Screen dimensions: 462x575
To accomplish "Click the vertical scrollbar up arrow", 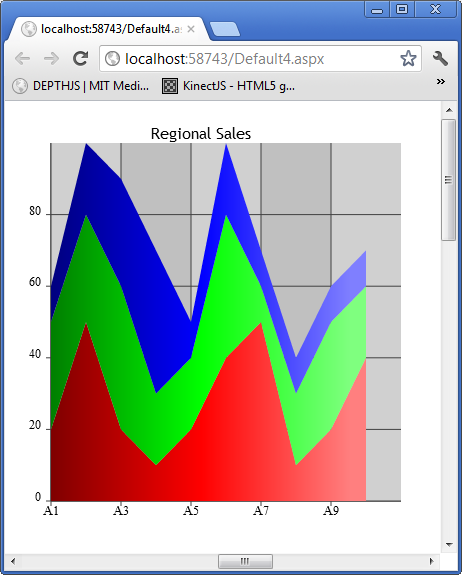I will [x=449, y=110].
